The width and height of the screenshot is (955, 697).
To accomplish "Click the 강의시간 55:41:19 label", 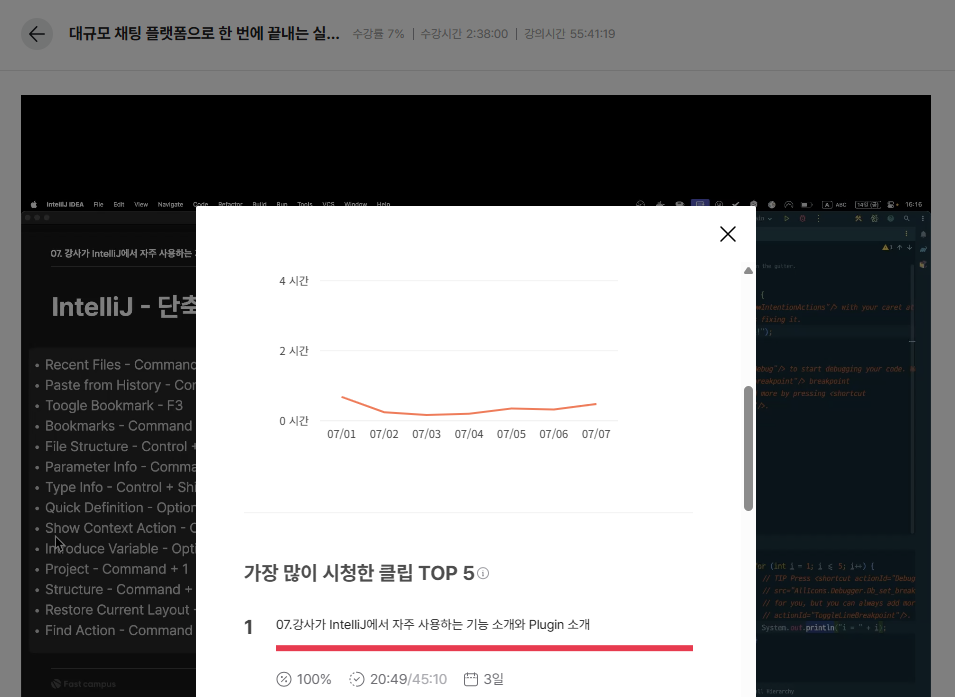I will click(x=569, y=34).
